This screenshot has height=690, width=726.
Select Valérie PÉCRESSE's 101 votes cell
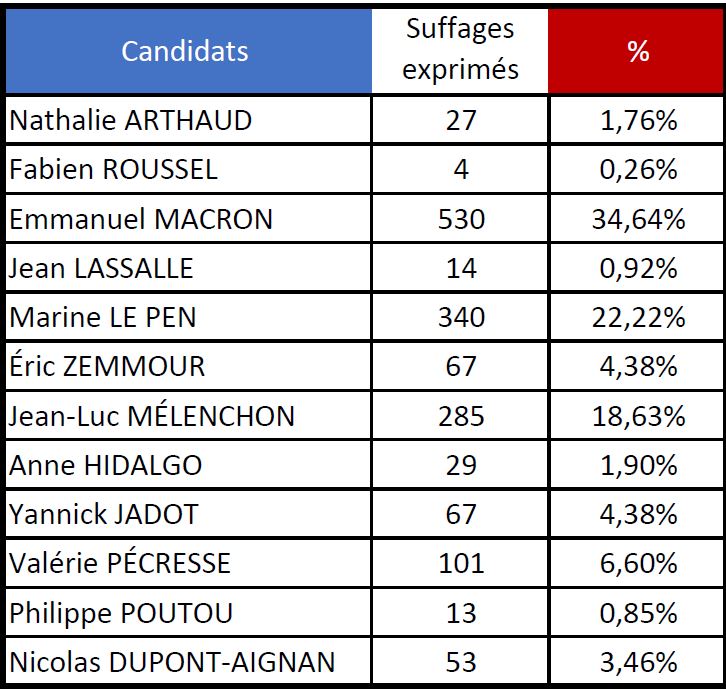pos(461,563)
